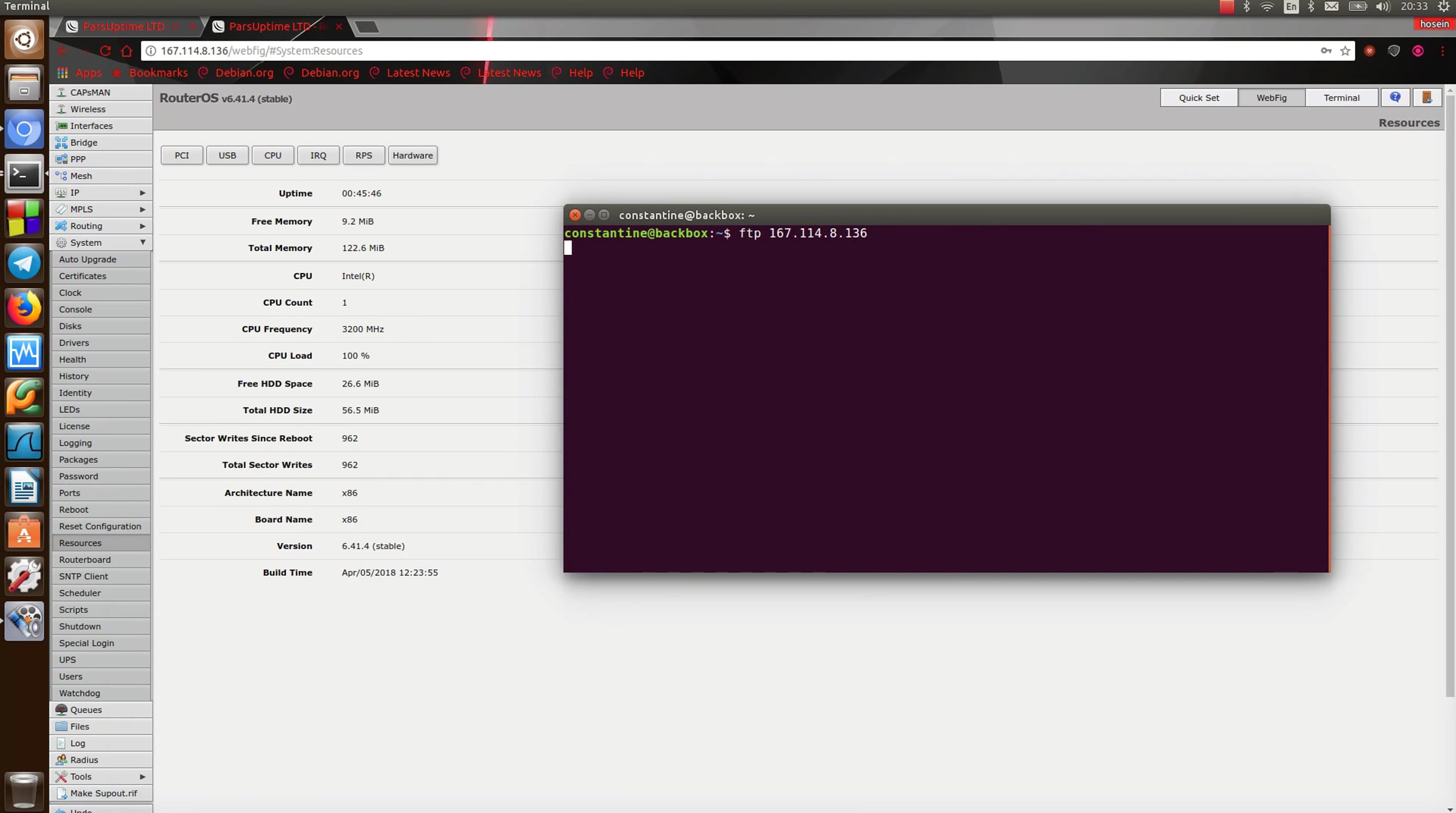Launch Telegram from the dock
The width and height of the screenshot is (1456, 813).
click(24, 264)
